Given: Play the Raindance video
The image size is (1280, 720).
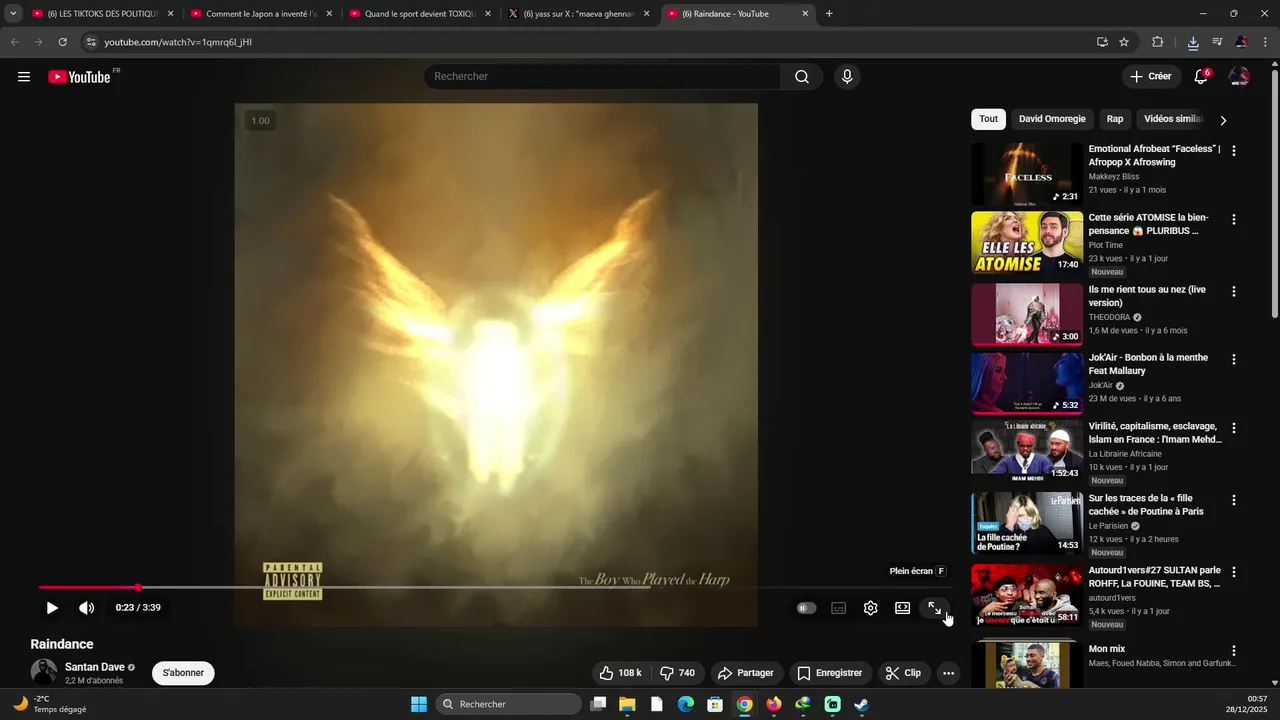Looking at the screenshot, I should click(x=52, y=608).
